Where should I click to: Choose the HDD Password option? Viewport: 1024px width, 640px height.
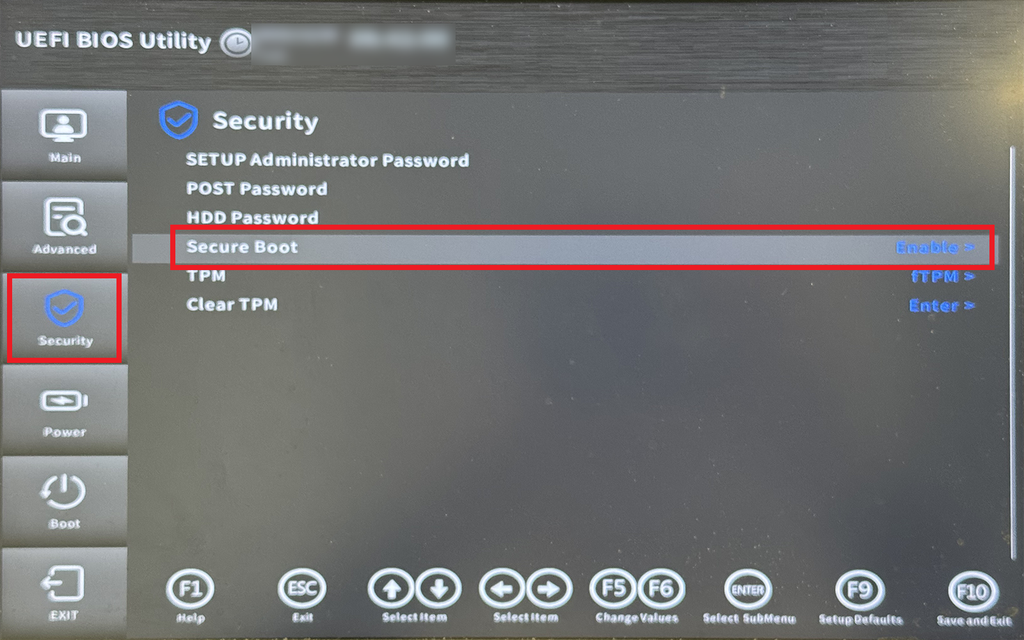252,217
